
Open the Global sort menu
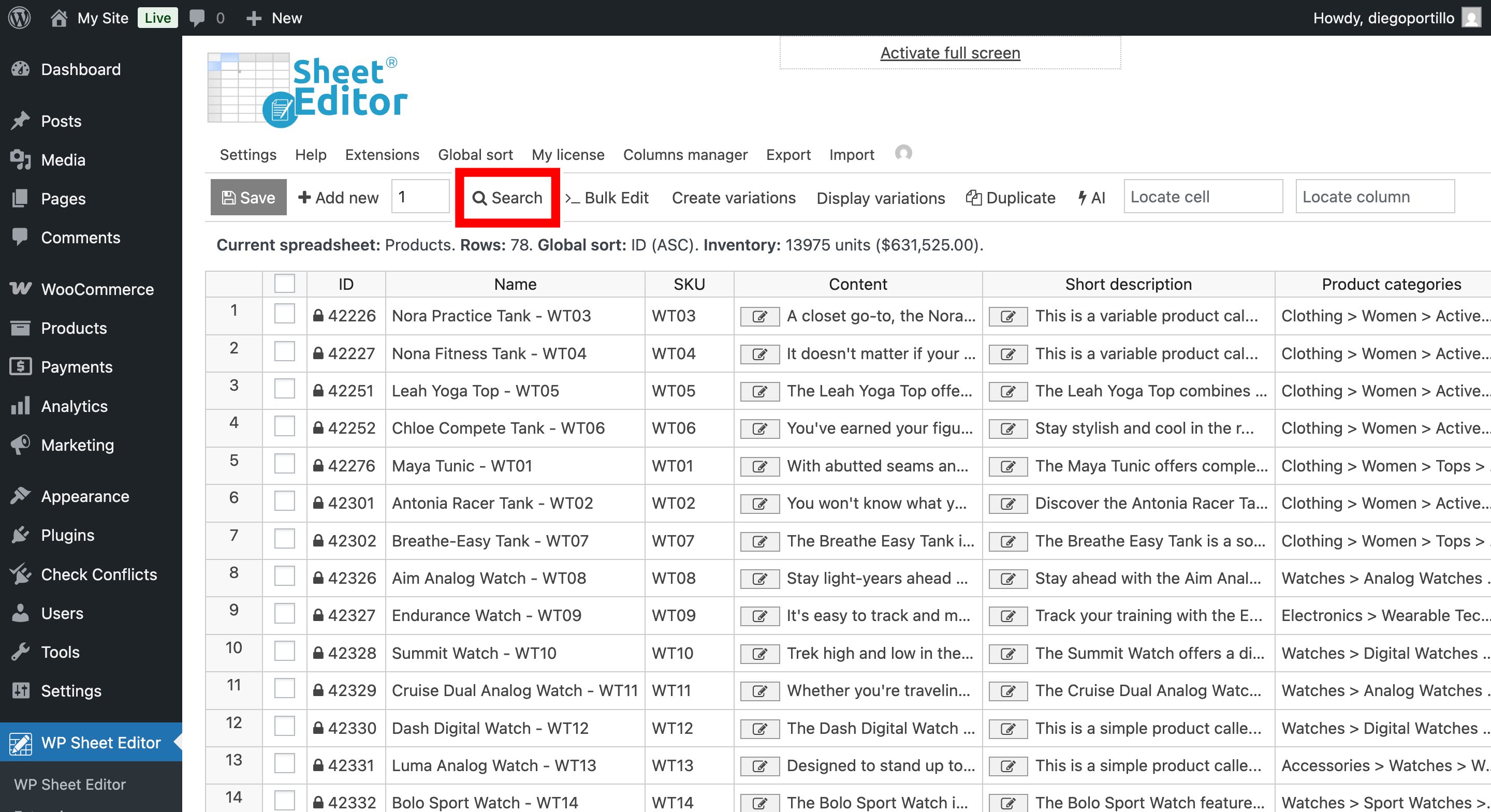pos(475,155)
